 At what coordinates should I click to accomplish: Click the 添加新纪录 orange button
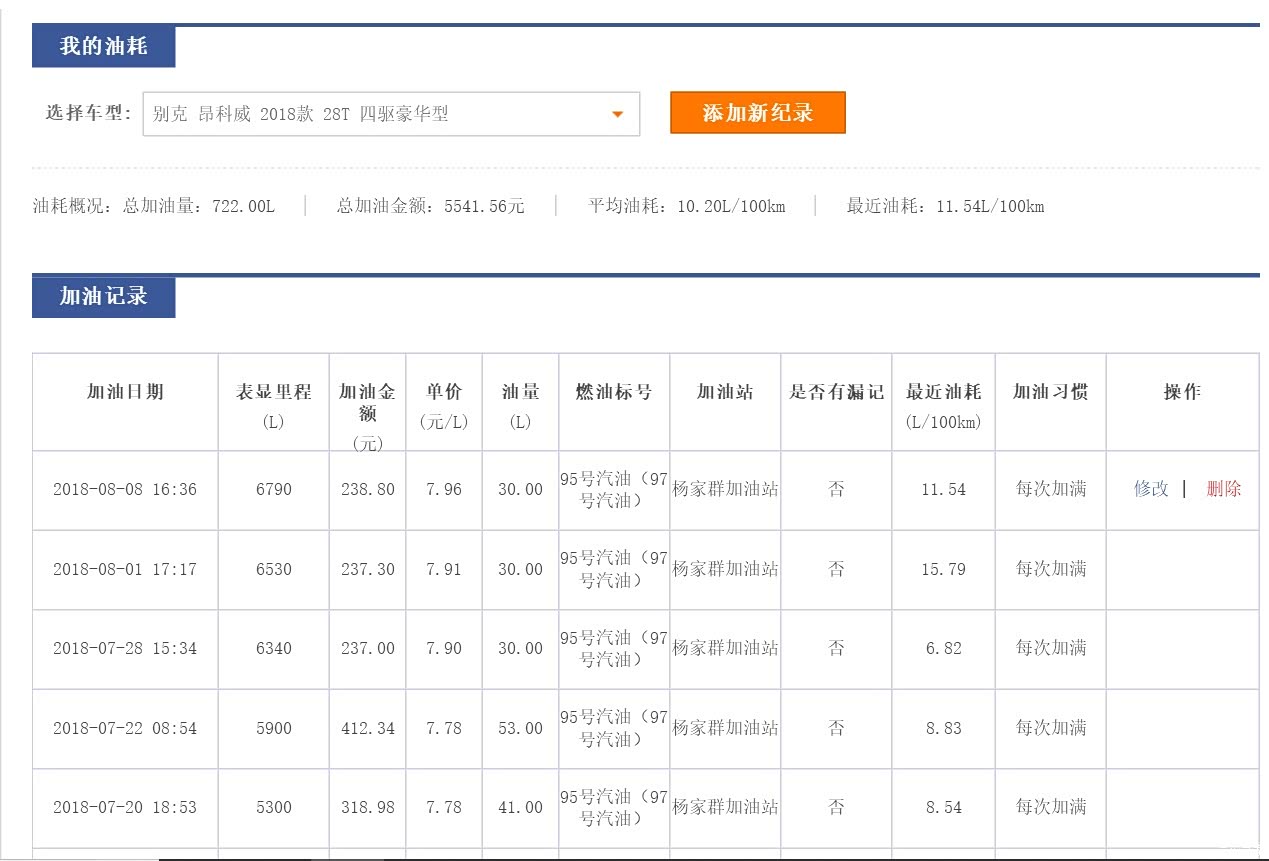click(x=757, y=113)
